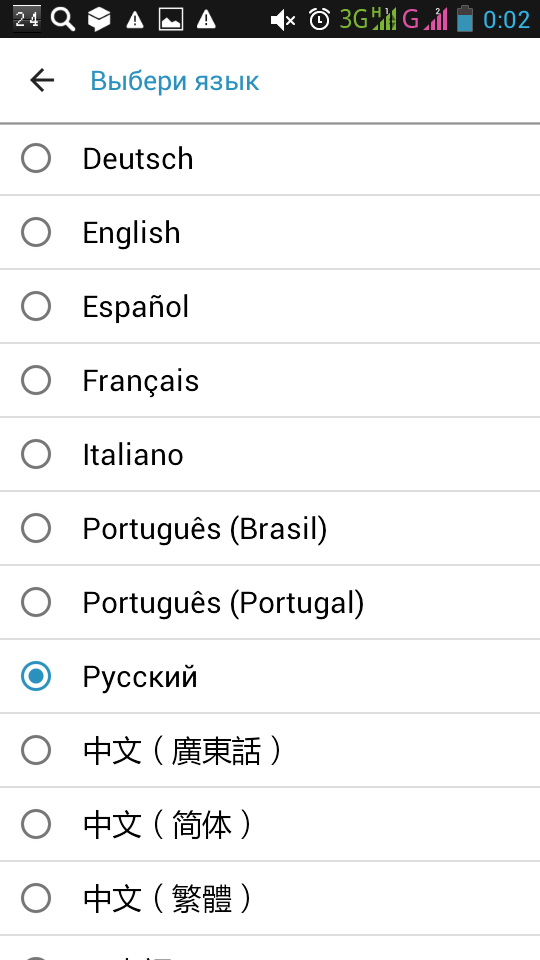The width and height of the screenshot is (540, 960).
Task: Choose Français language option
Action: [x=270, y=380]
